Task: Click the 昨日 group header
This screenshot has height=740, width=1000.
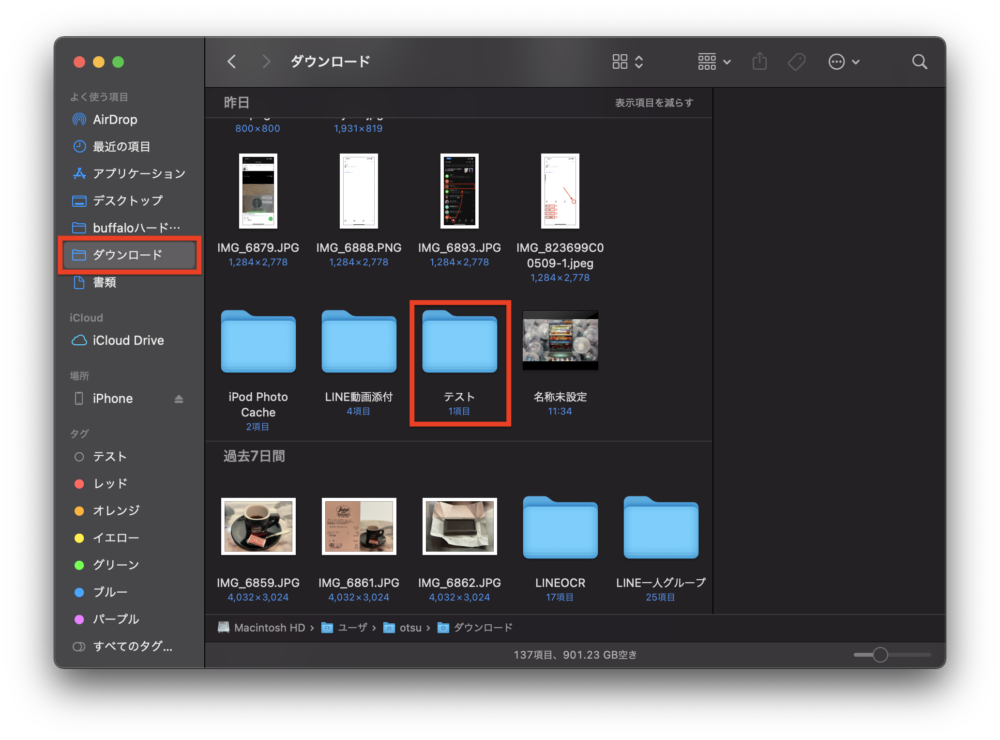Action: [x=236, y=103]
